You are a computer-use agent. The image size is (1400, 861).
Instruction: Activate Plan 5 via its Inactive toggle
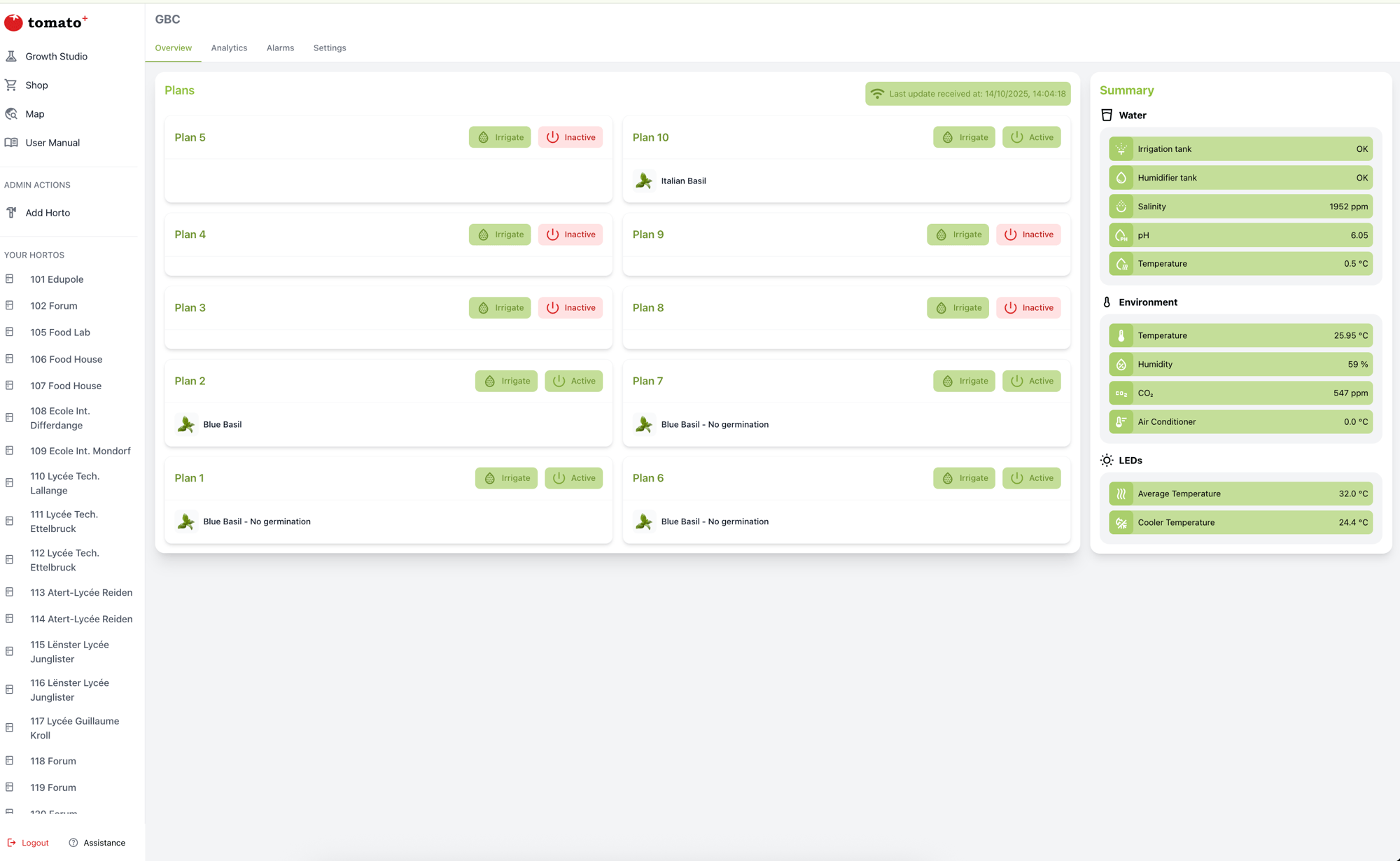click(x=570, y=137)
